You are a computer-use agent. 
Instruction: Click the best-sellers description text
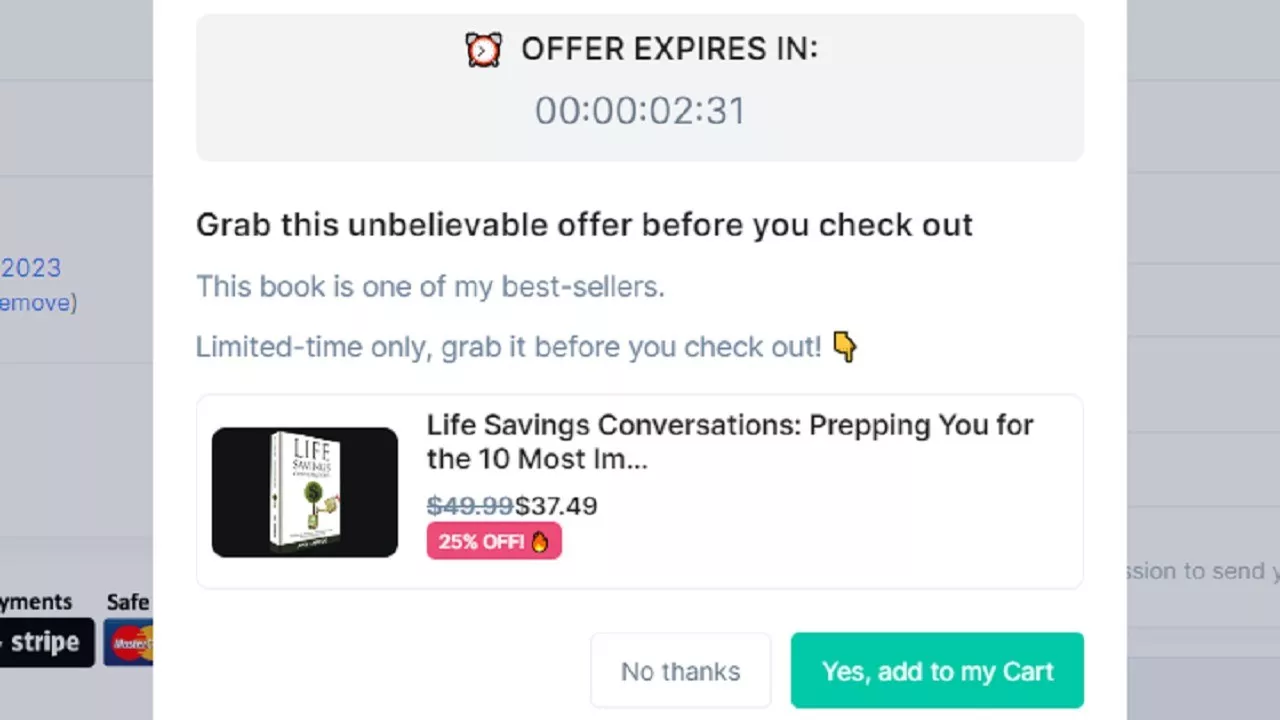pyautogui.click(x=430, y=287)
